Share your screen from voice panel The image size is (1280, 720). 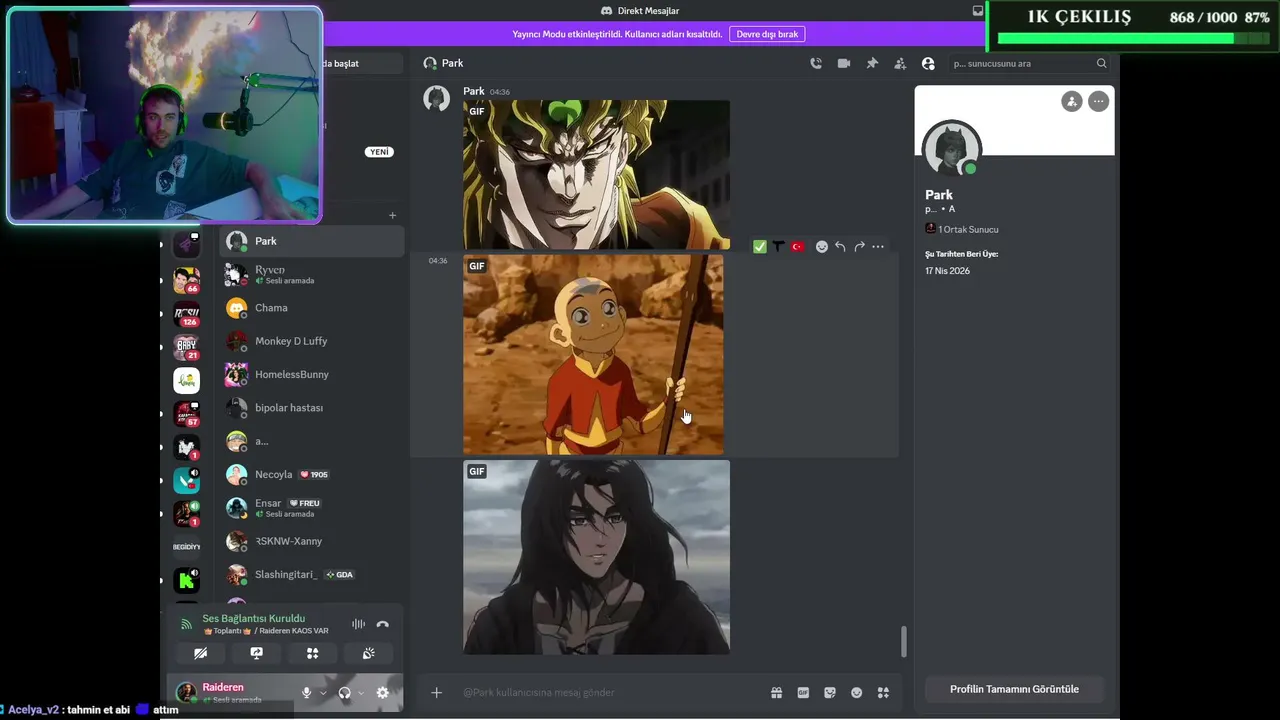pyautogui.click(x=256, y=653)
